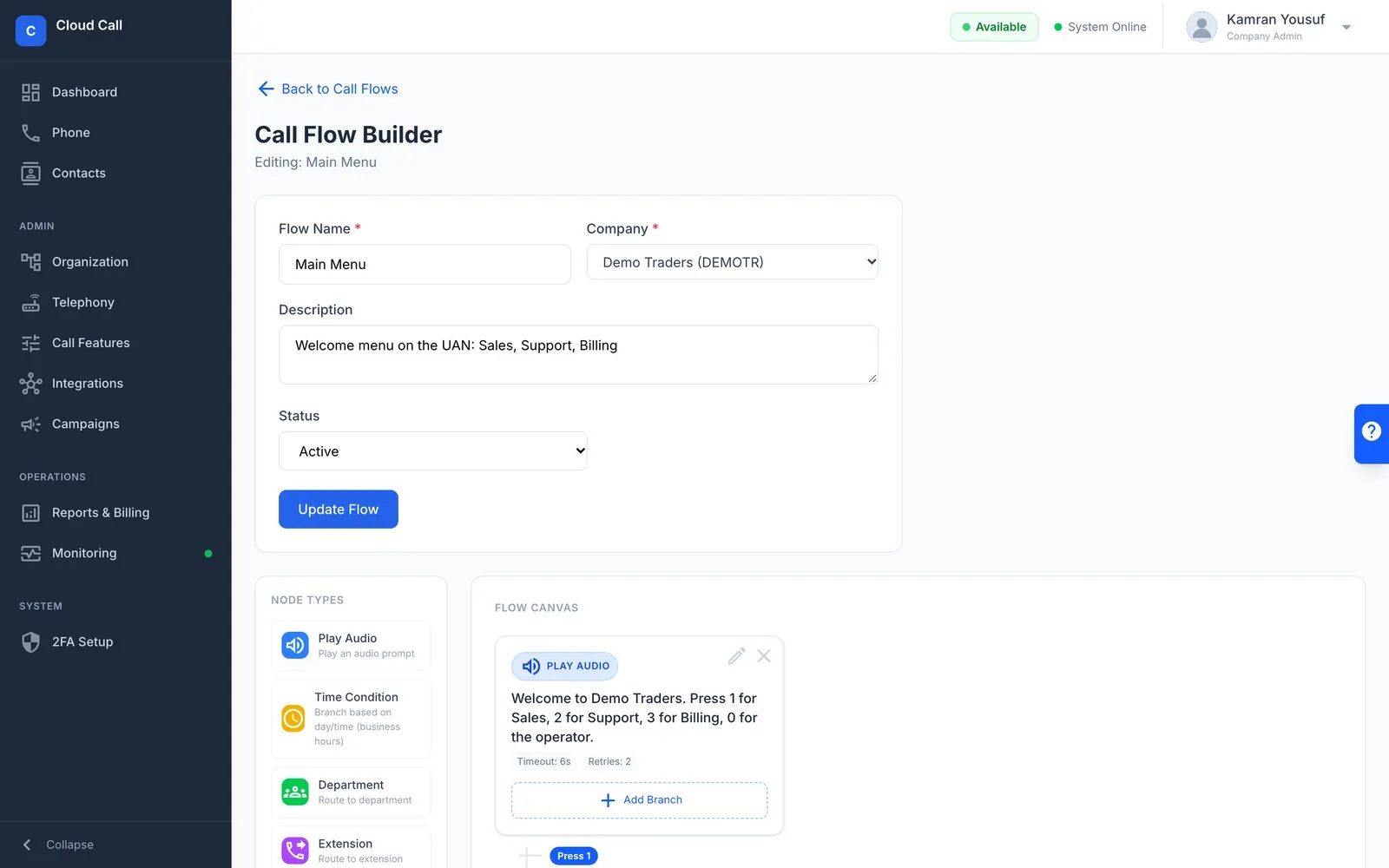
Task: Click the Department node type icon
Action: [295, 792]
